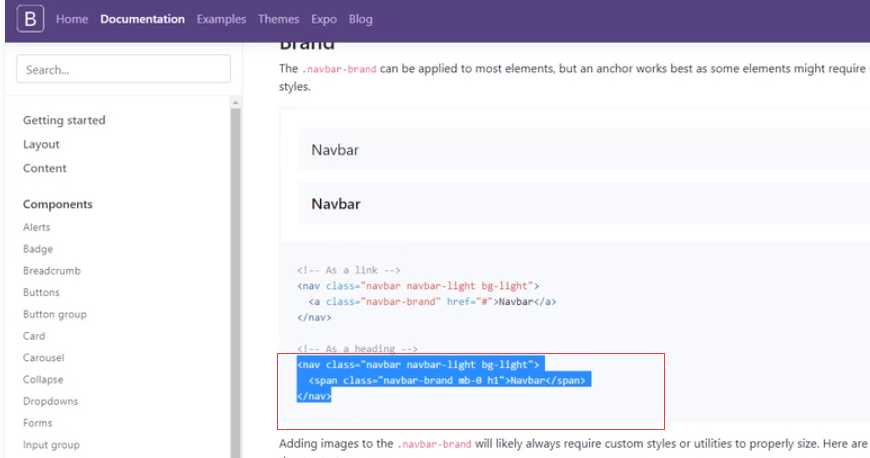Go to Collapse component page
Image resolution: width=870 pixels, height=458 pixels.
[x=43, y=379]
